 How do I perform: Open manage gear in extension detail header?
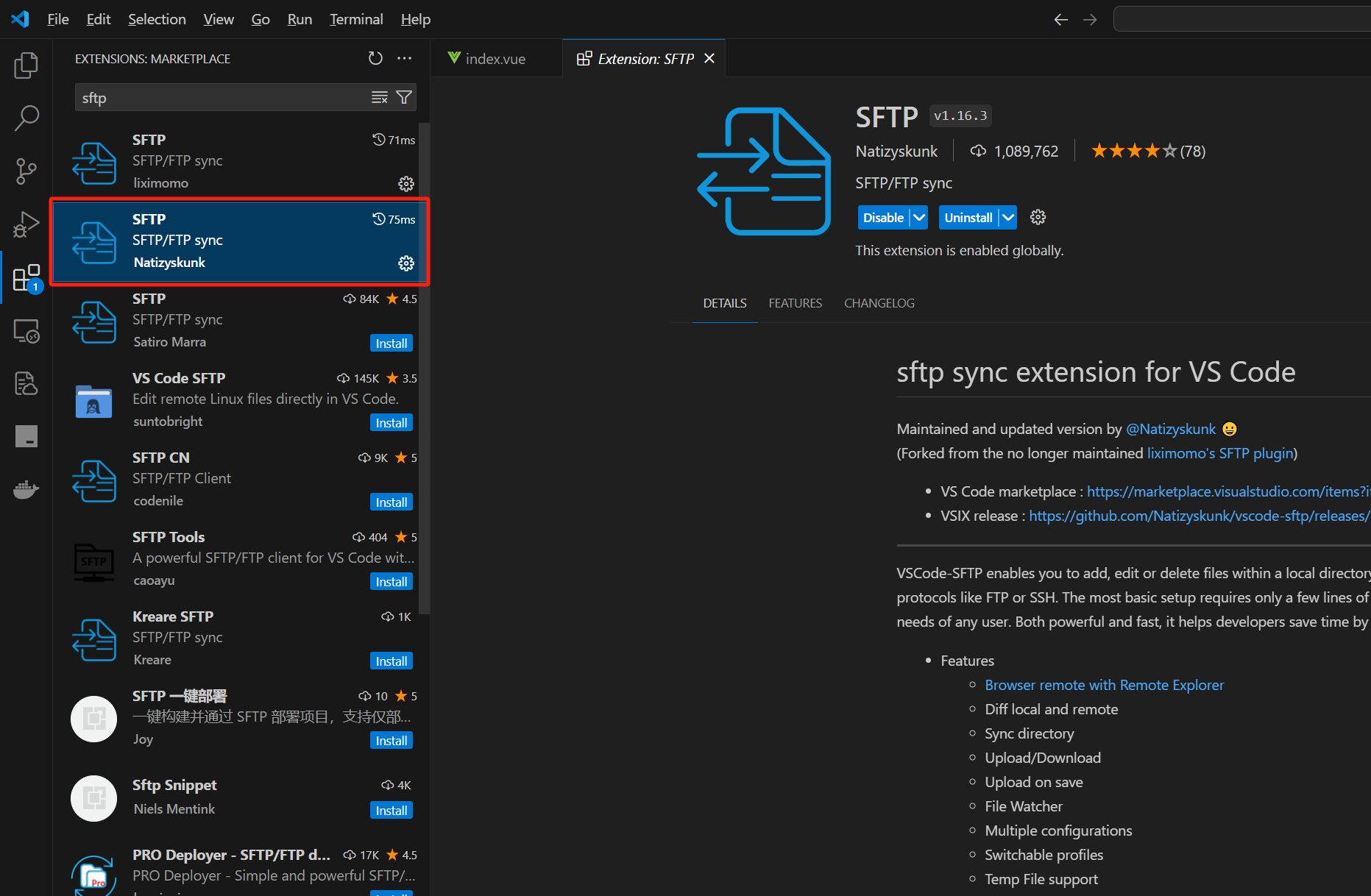tap(1038, 217)
